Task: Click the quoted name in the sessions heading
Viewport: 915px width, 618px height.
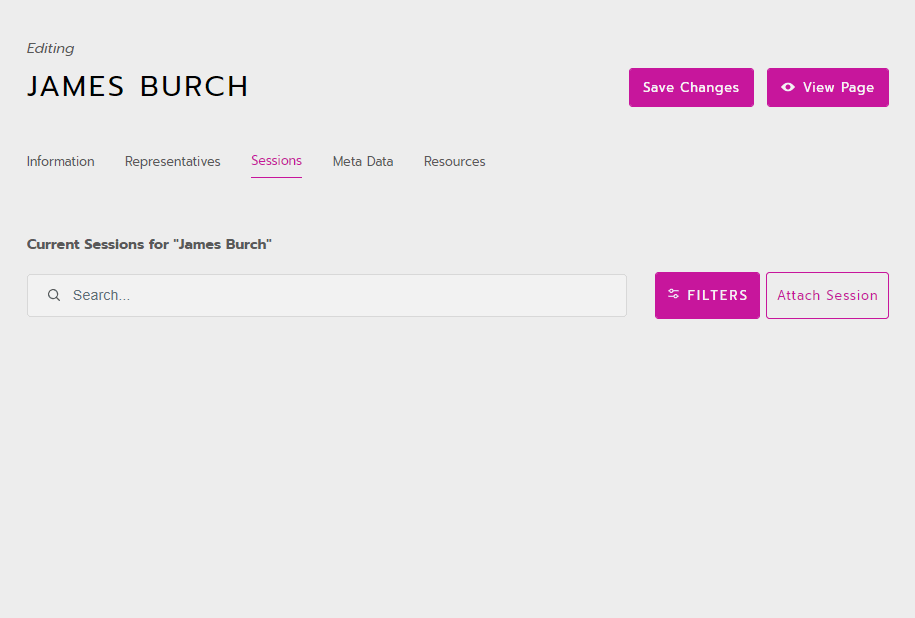Action: pos(222,244)
